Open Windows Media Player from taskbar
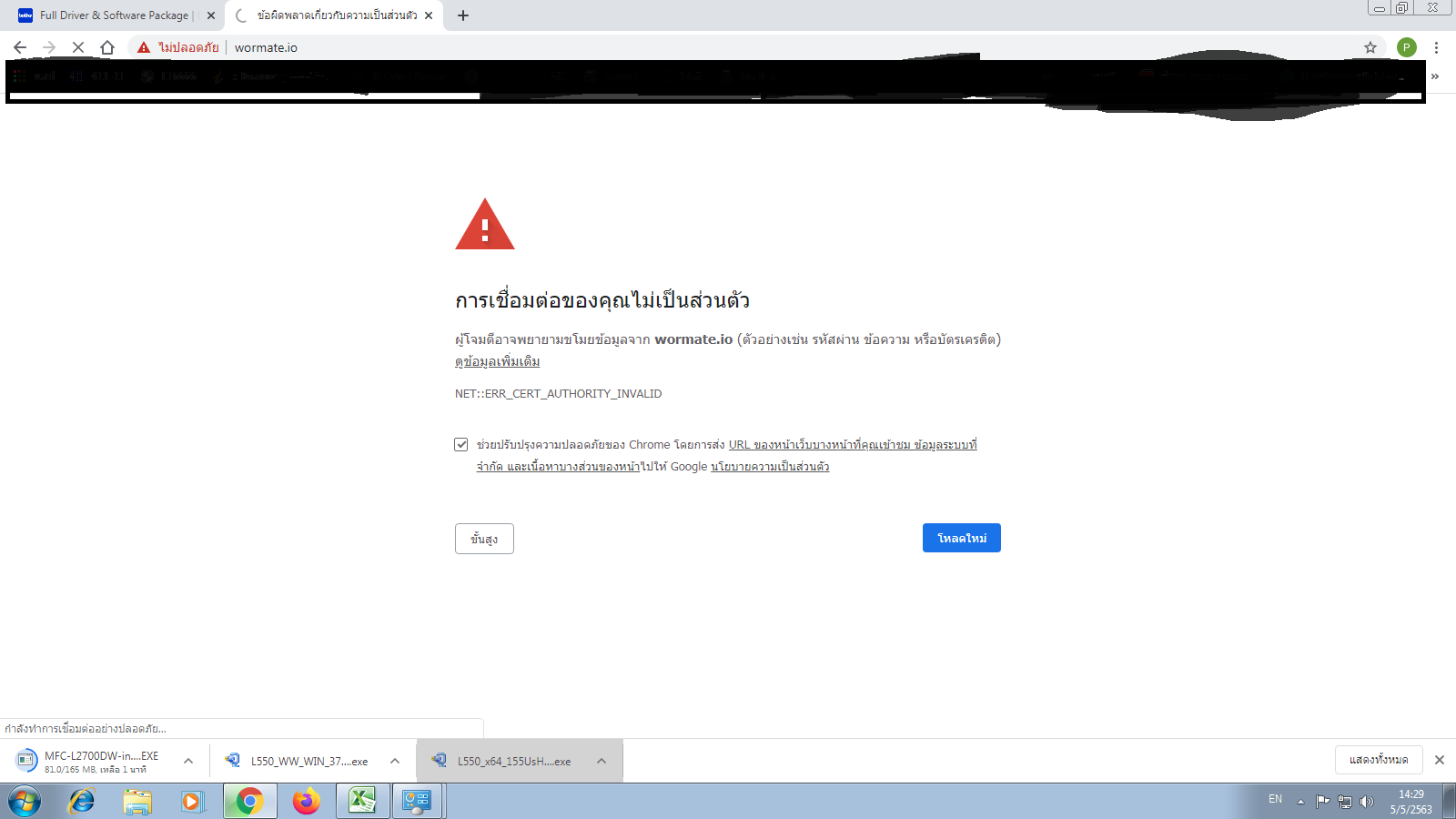 point(192,802)
